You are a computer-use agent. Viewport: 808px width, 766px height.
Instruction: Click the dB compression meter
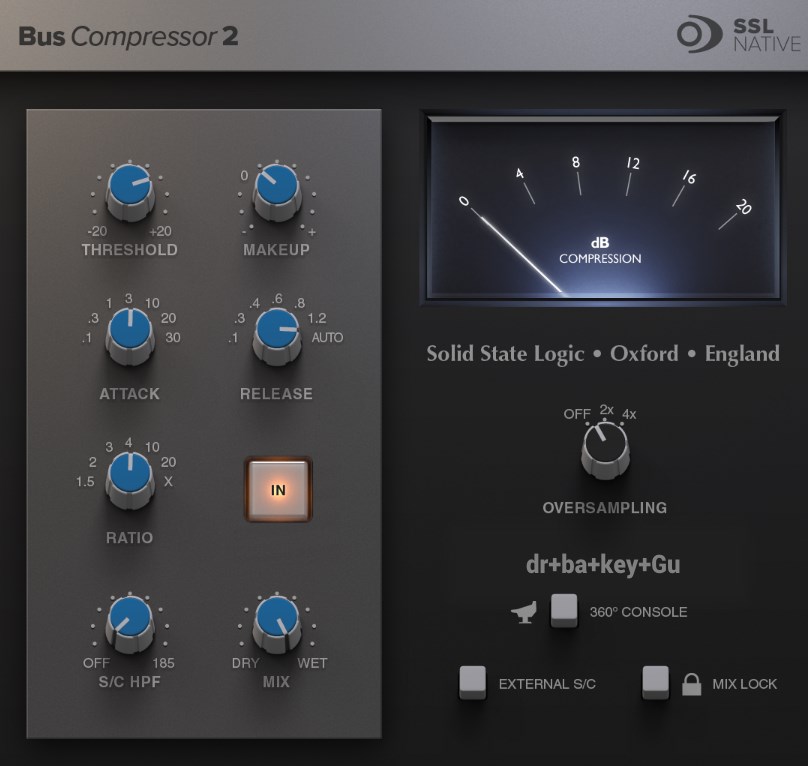603,206
